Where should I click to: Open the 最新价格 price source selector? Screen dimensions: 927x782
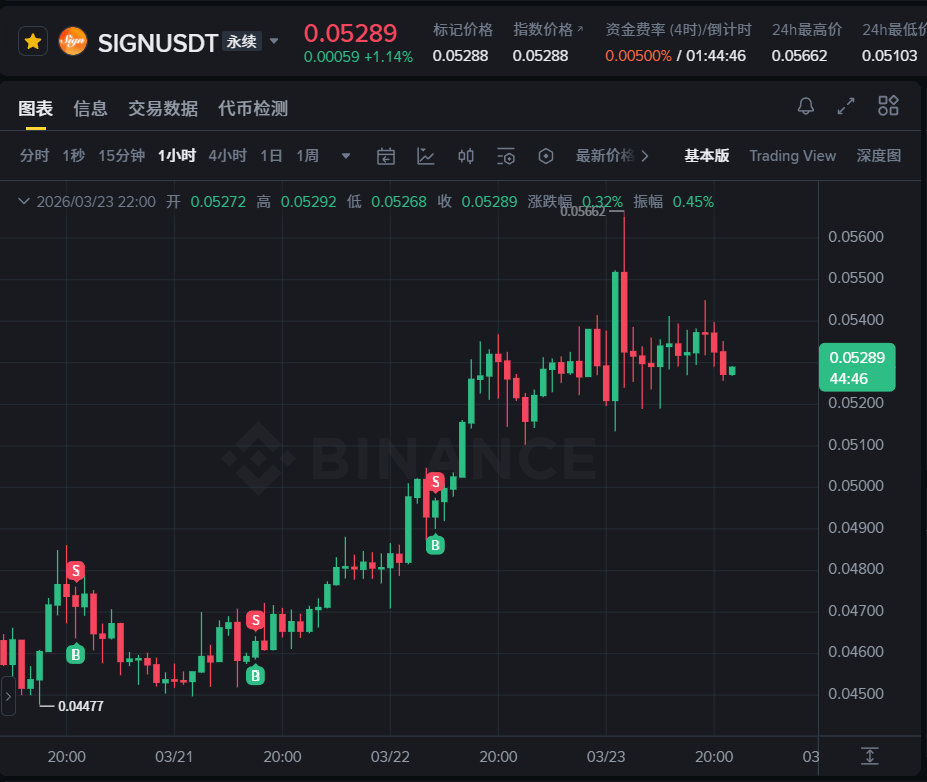coord(612,155)
